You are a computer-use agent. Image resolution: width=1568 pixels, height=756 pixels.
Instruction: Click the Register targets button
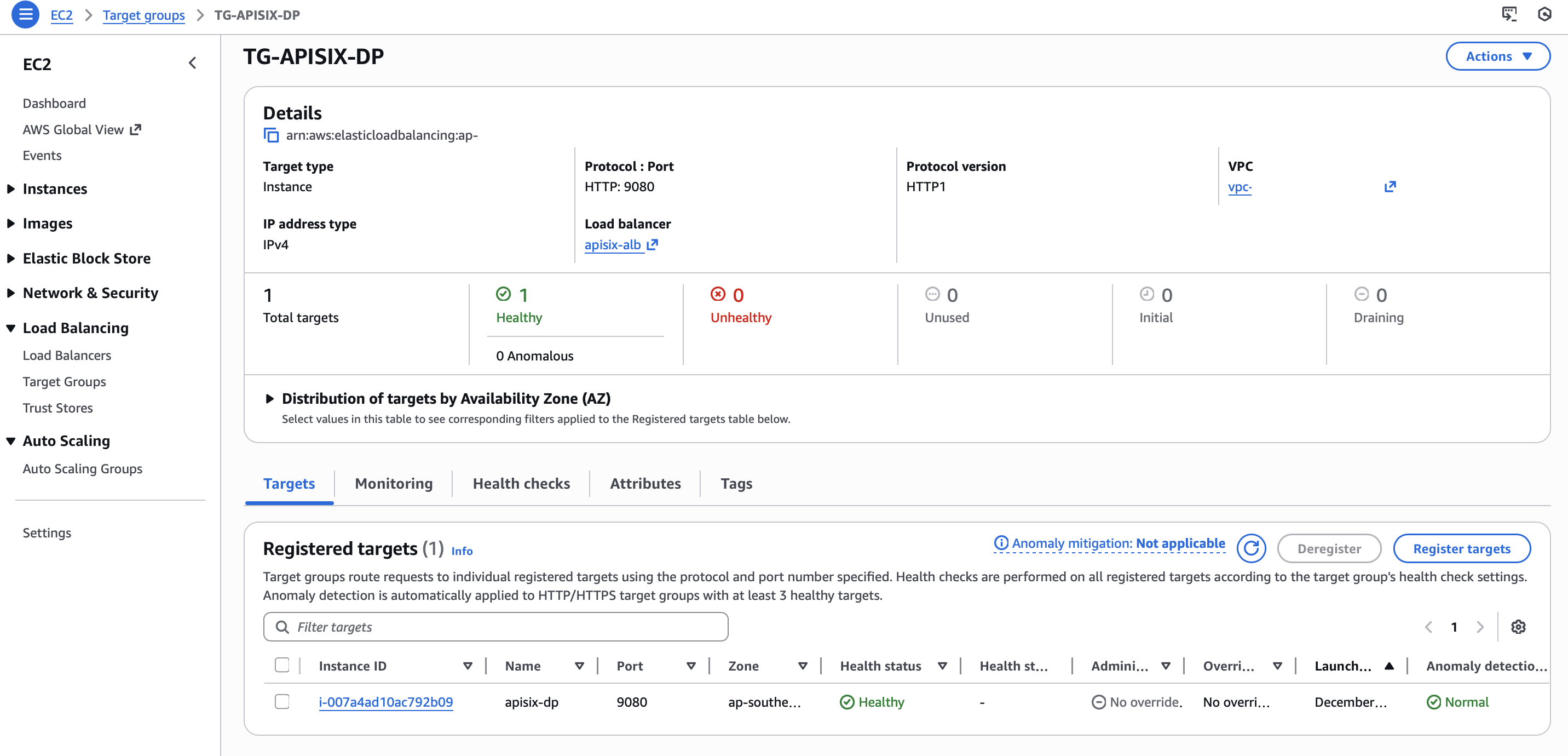(x=1462, y=548)
